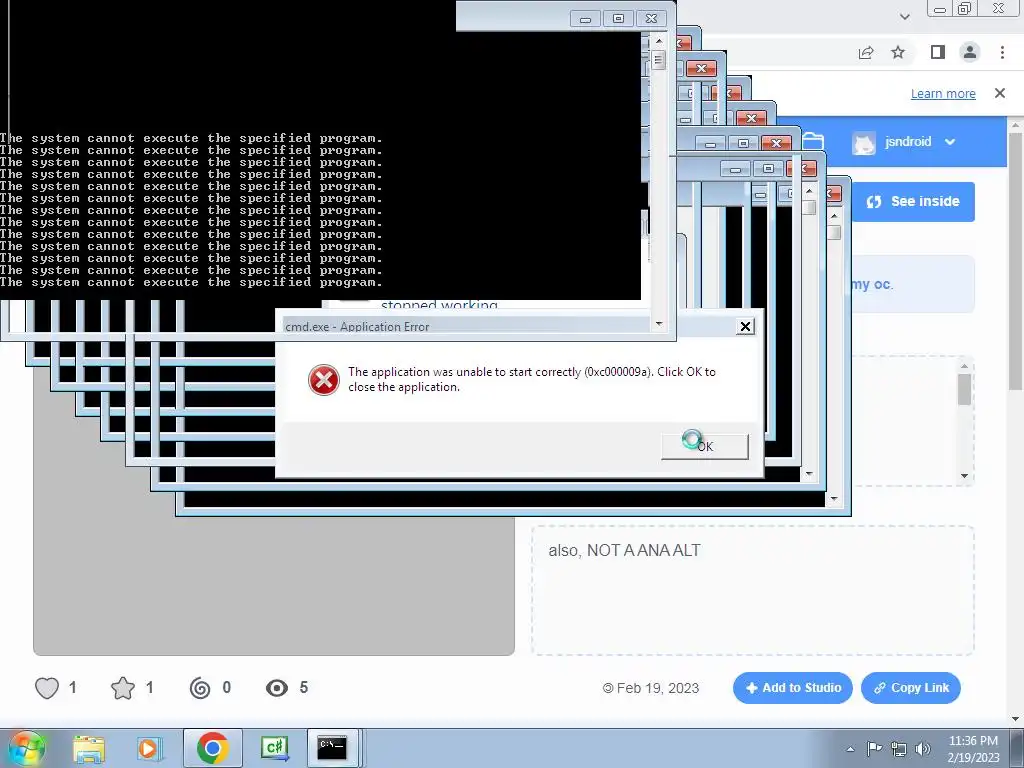This screenshot has height=768, width=1024.
Task: Open the Learn more link
Action: [x=943, y=93]
